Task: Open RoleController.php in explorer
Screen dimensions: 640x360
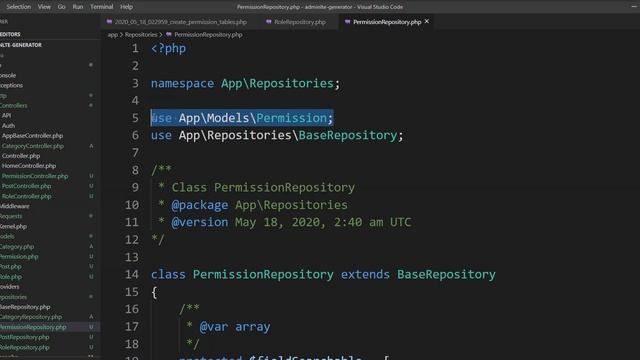Action: point(27,196)
